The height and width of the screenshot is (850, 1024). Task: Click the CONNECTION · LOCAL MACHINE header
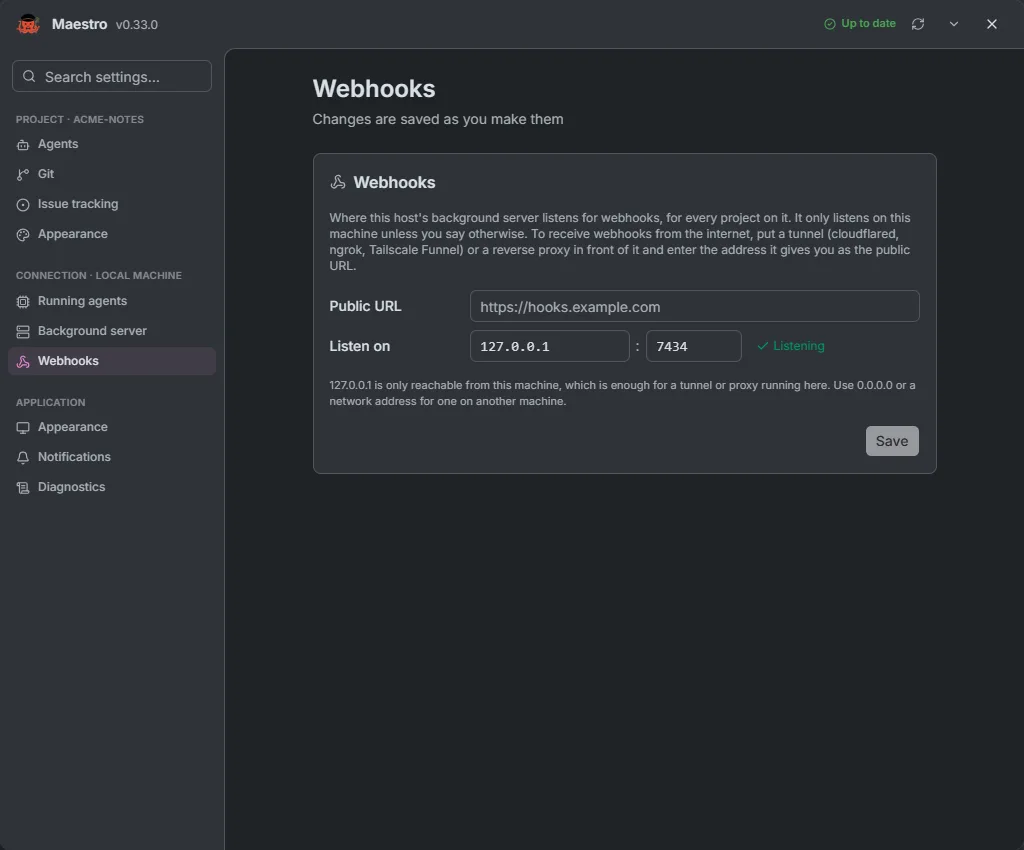[x=99, y=275]
